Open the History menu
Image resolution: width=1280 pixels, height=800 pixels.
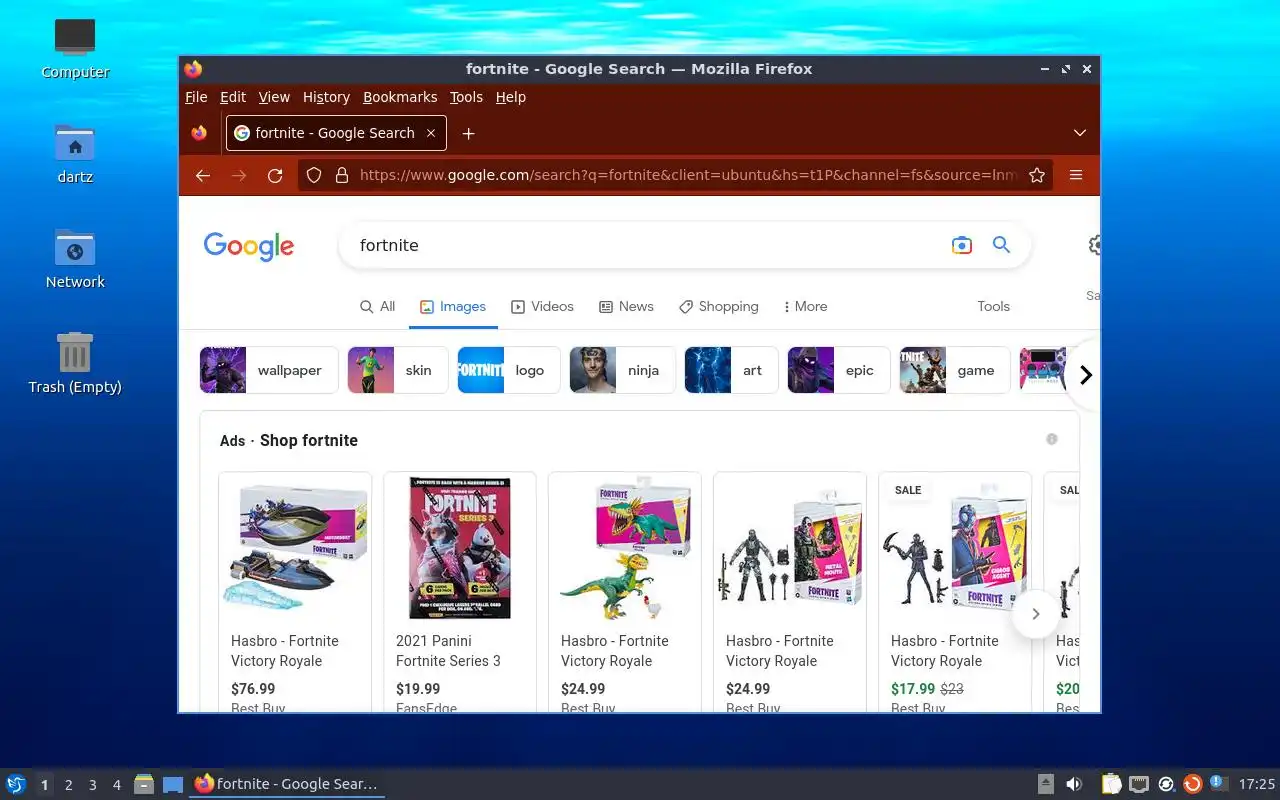click(x=326, y=97)
